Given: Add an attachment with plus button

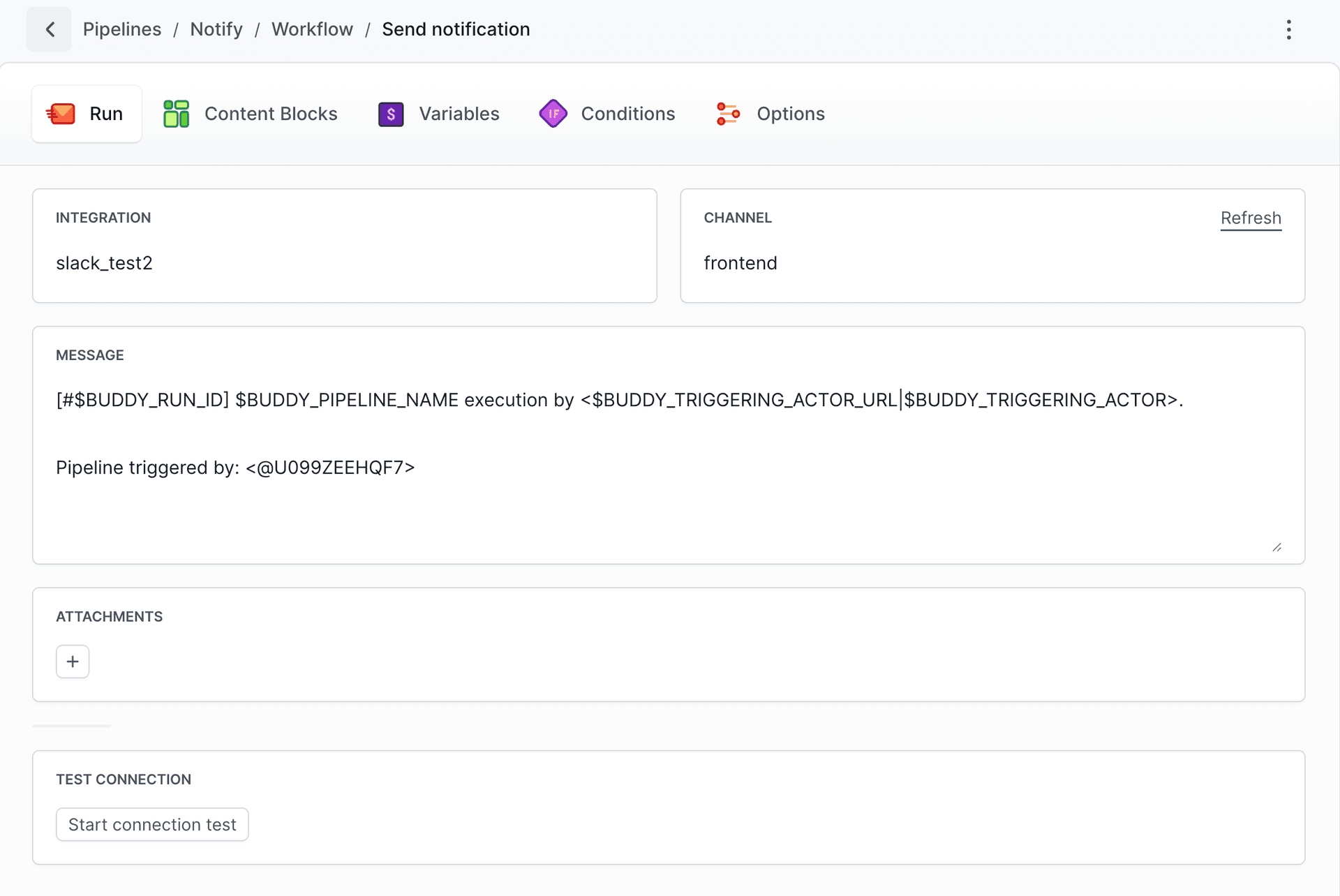Looking at the screenshot, I should tap(73, 662).
